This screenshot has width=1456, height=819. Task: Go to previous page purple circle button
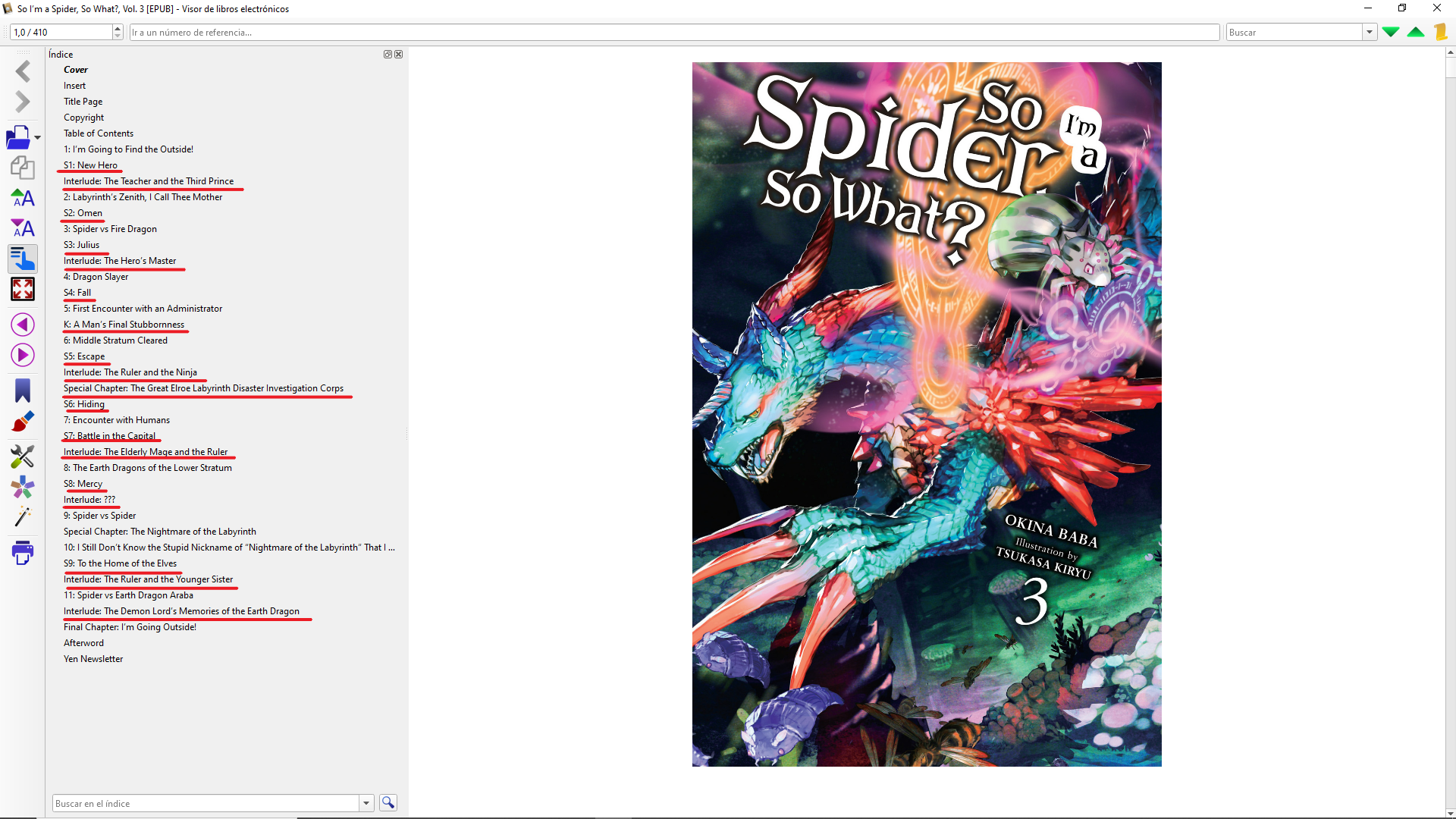(x=23, y=325)
